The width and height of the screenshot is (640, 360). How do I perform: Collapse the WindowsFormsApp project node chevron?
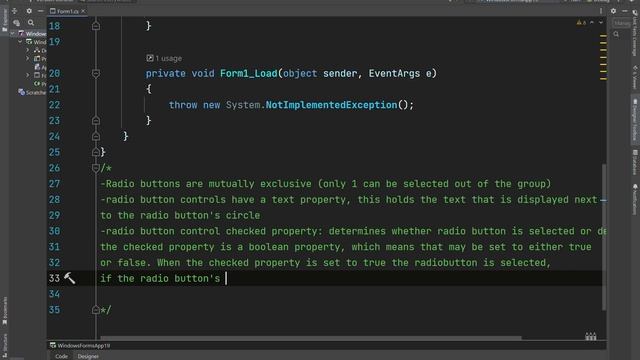coord(20,42)
